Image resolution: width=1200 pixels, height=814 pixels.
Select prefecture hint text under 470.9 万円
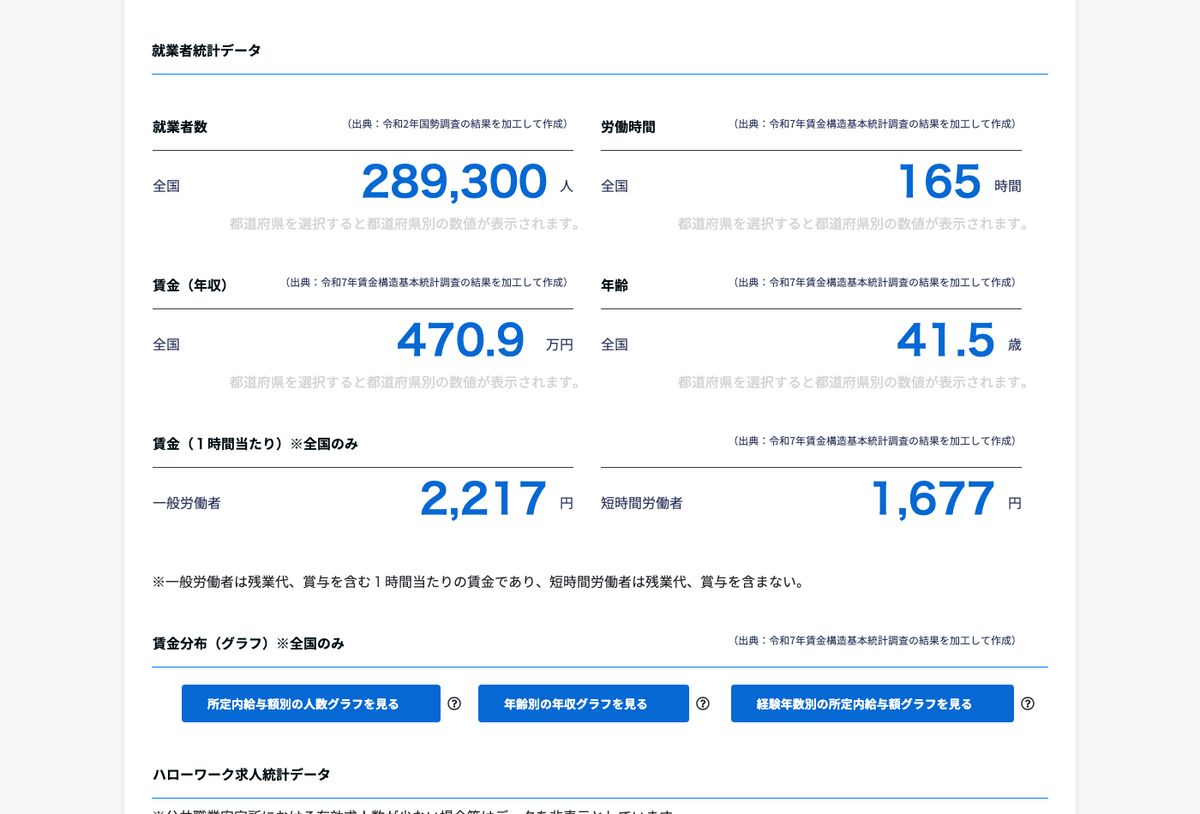[x=405, y=382]
